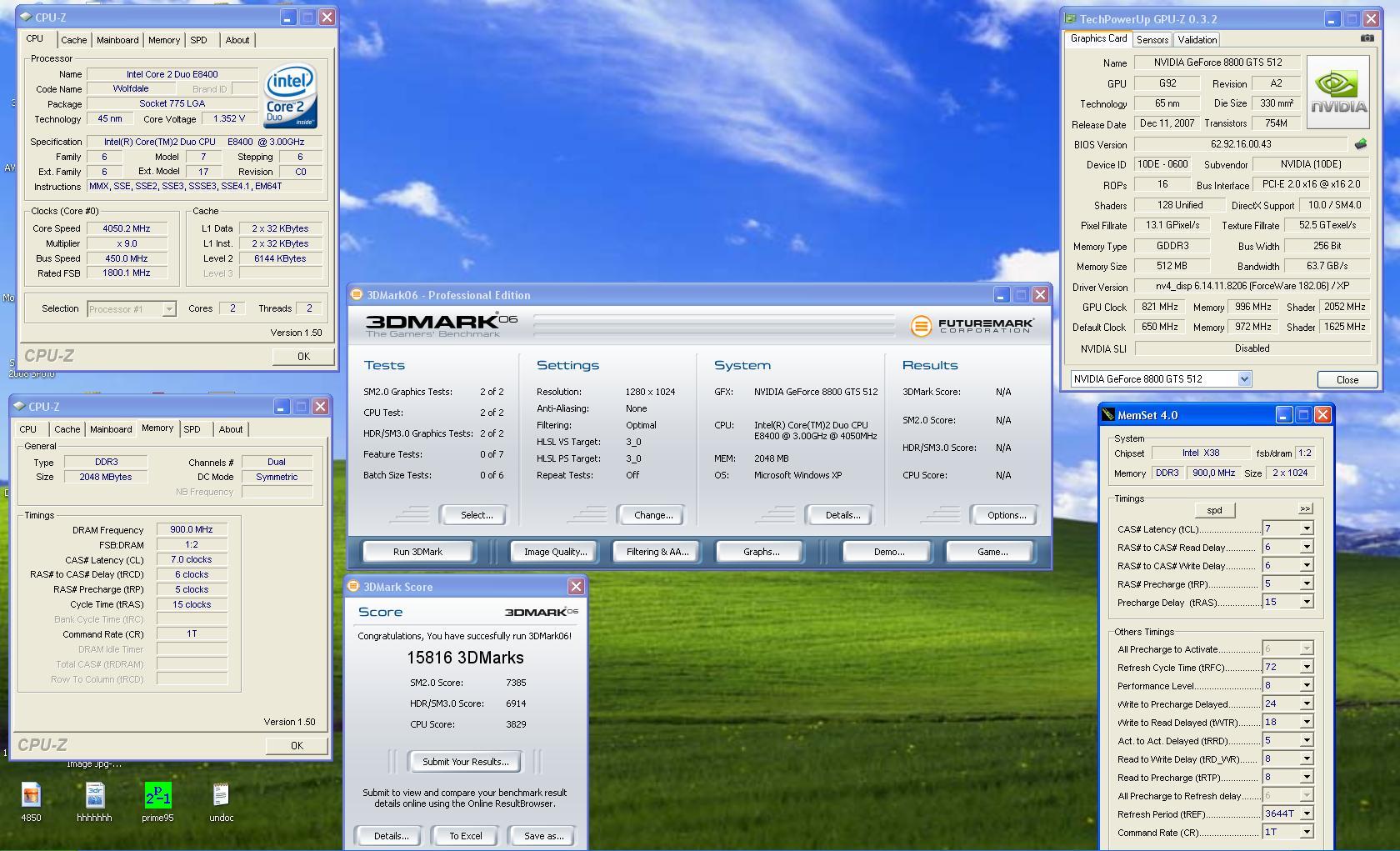The height and width of the screenshot is (851, 1400).
Task: Click OK in the bottom CPU-Z Memory window
Action: (297, 746)
